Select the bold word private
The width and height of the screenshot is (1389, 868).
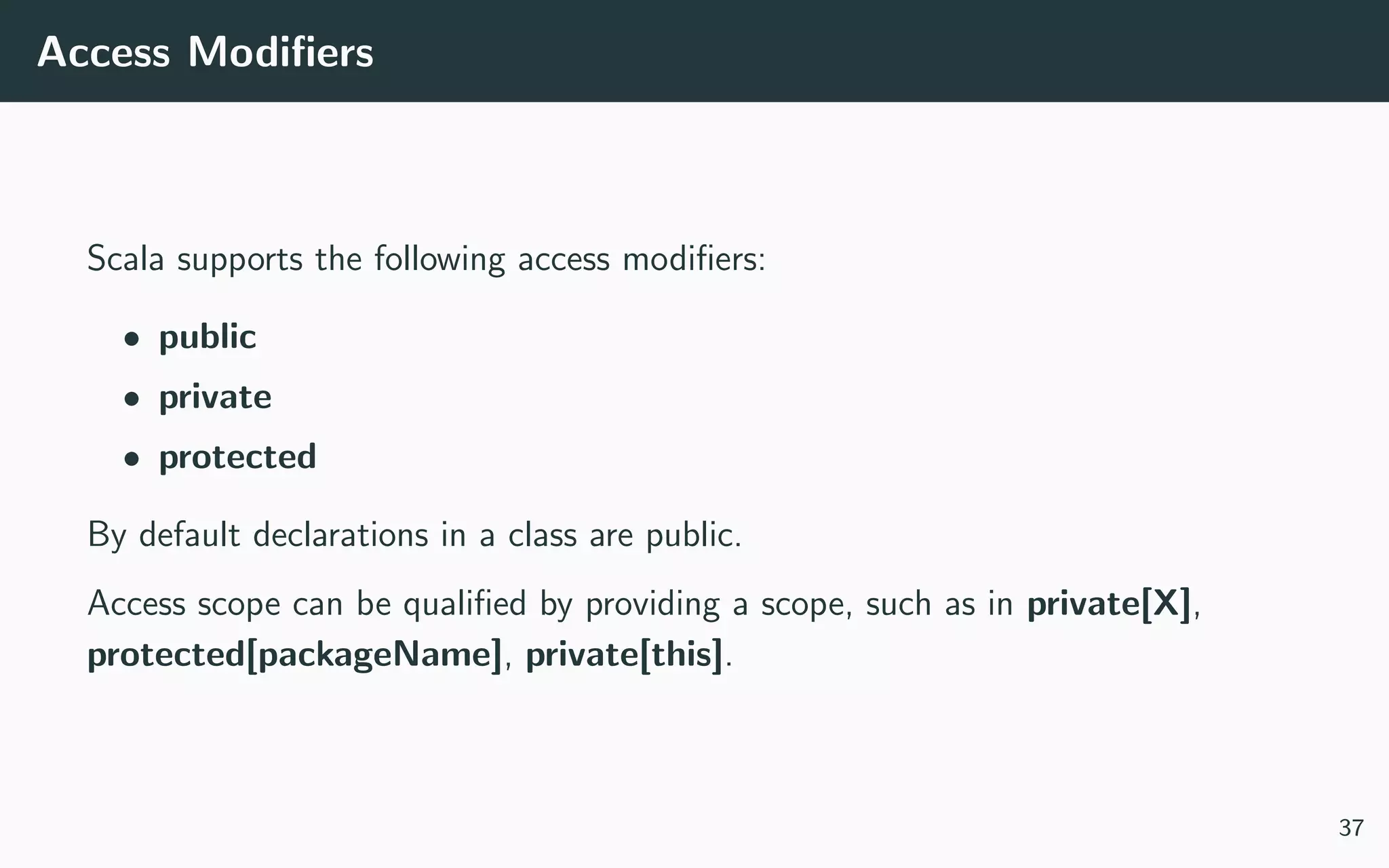215,397
